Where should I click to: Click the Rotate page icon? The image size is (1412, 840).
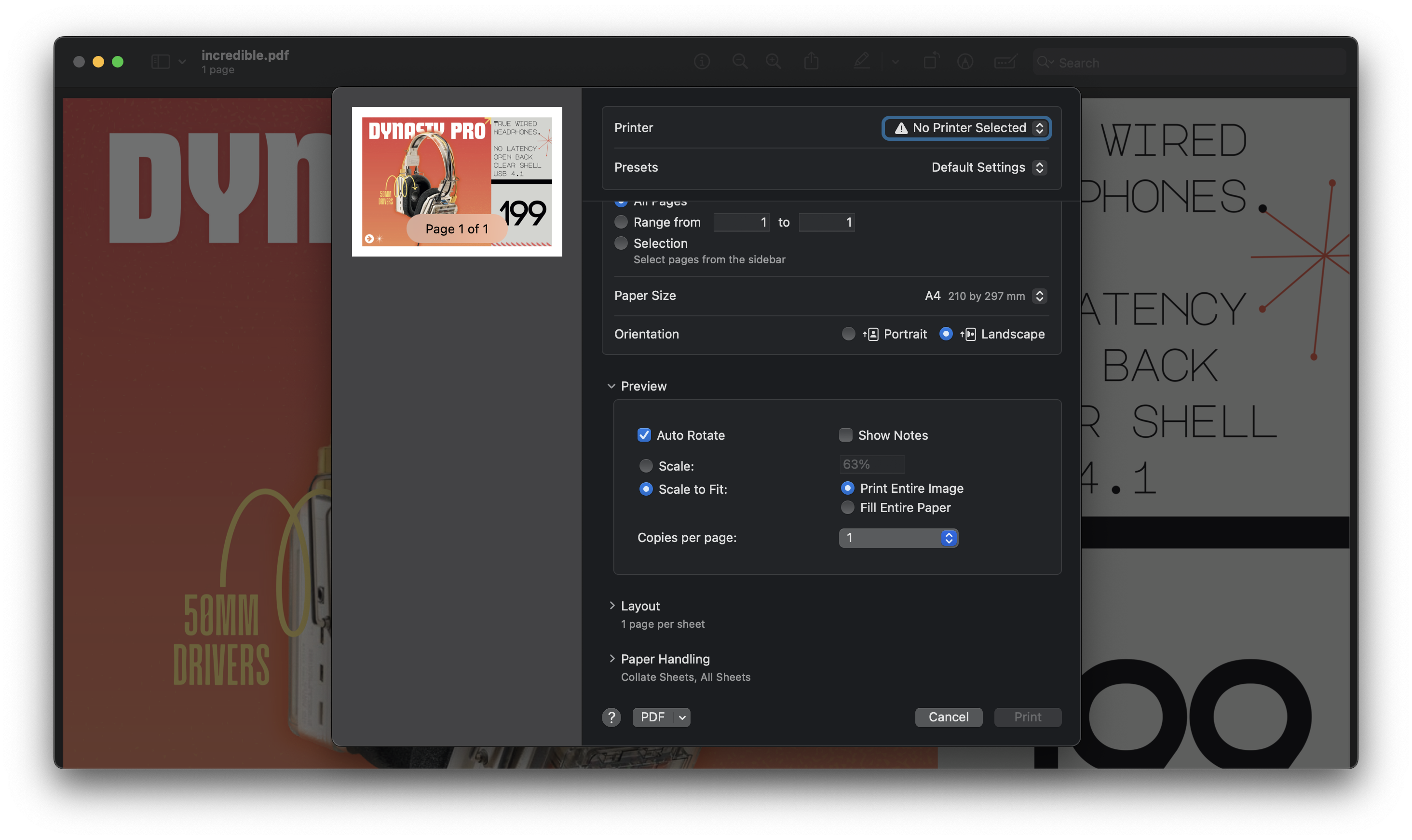tap(931, 61)
